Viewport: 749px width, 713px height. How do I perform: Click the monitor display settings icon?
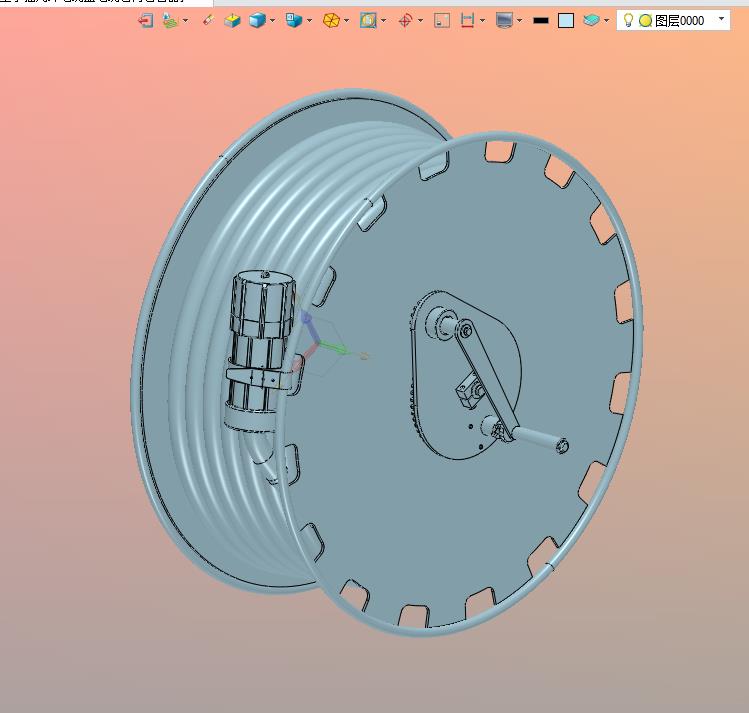click(504, 21)
